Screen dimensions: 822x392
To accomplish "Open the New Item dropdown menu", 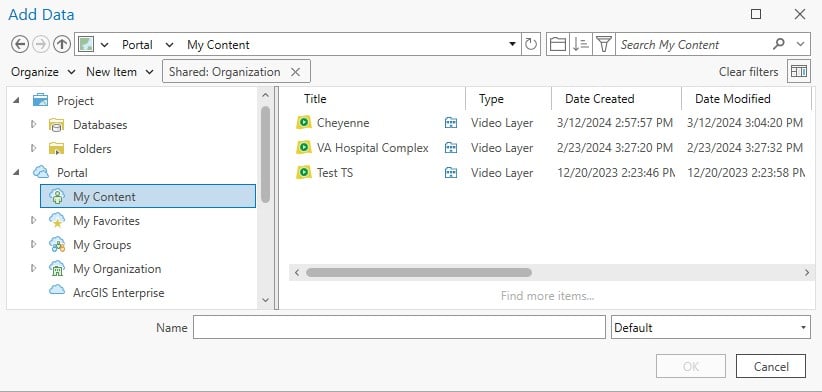I will [120, 72].
